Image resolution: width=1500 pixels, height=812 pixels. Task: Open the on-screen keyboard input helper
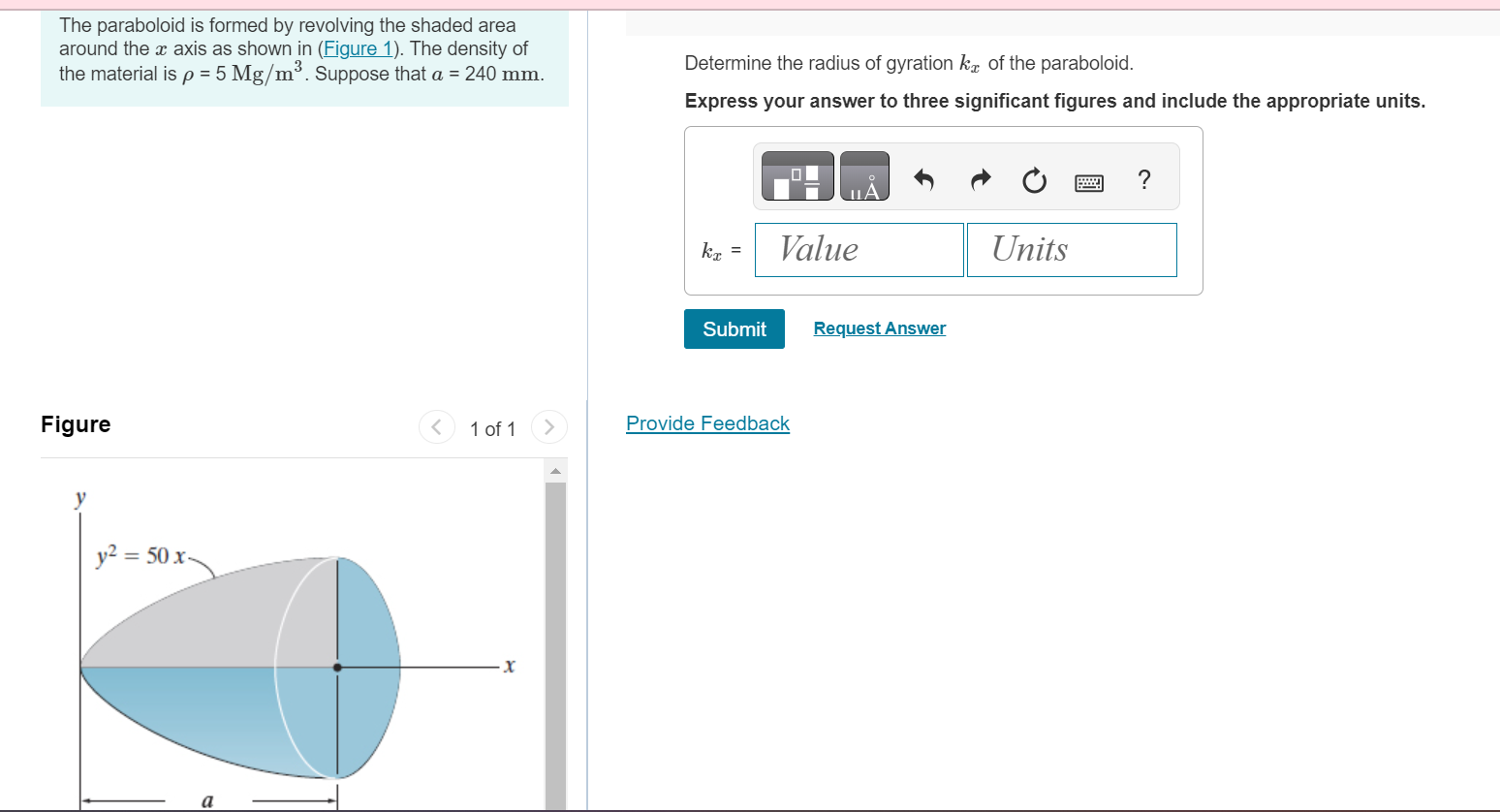click(x=1088, y=181)
